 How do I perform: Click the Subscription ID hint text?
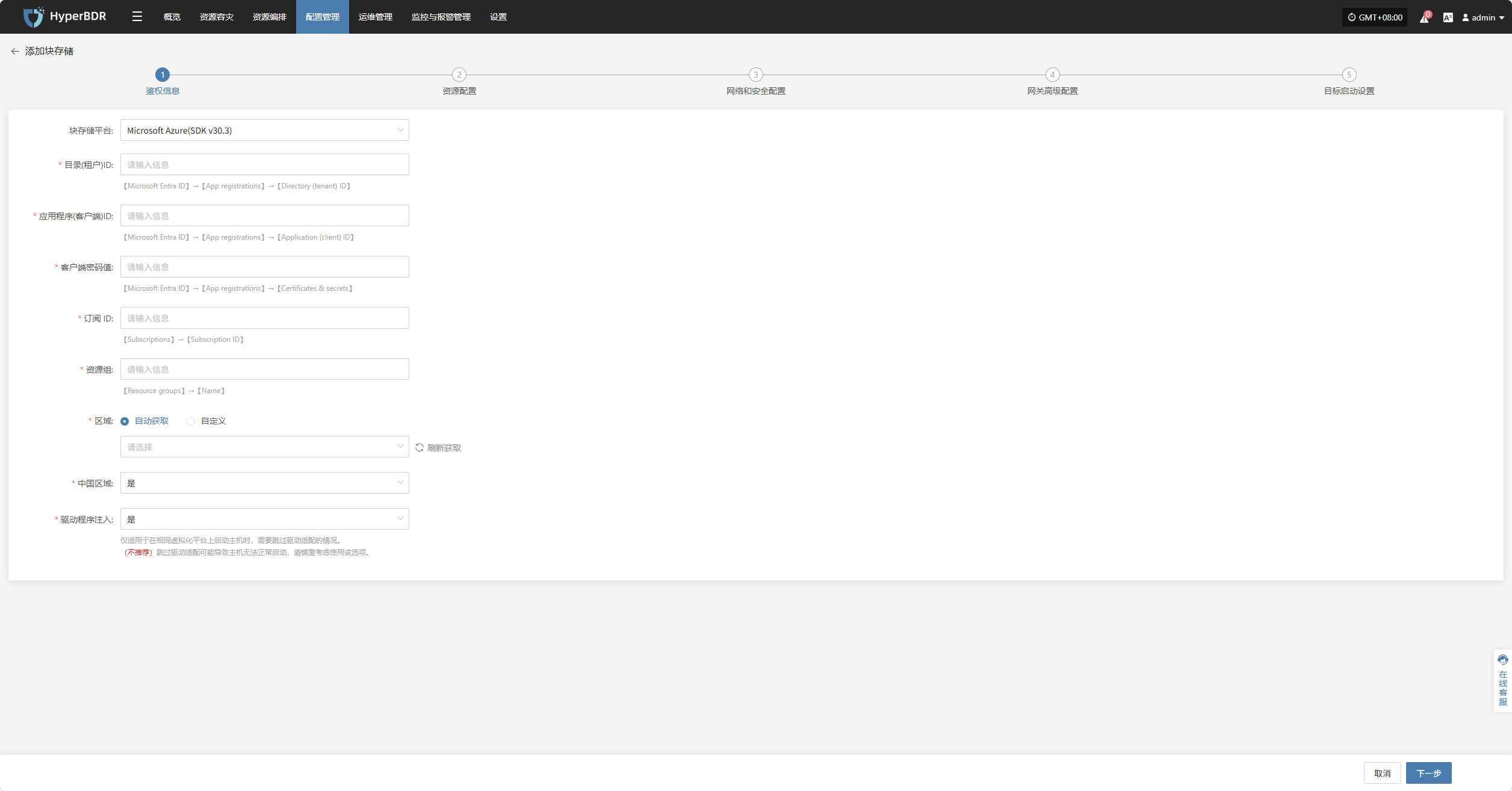coord(184,340)
